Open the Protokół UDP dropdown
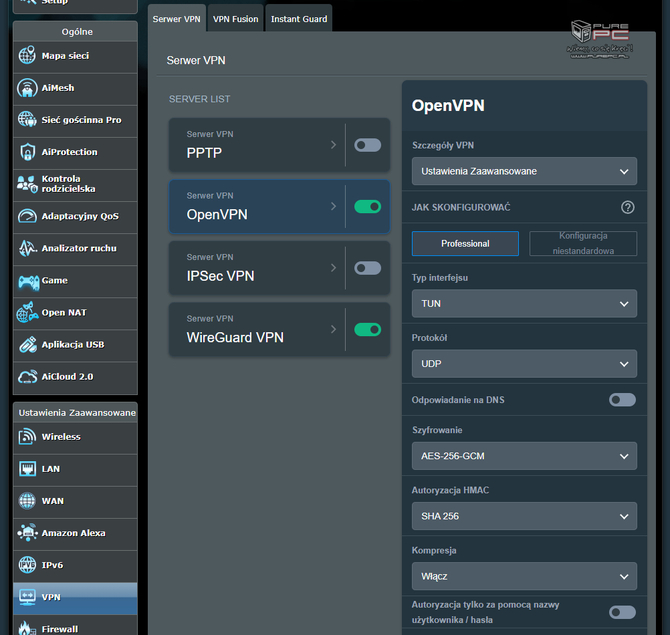 (524, 364)
